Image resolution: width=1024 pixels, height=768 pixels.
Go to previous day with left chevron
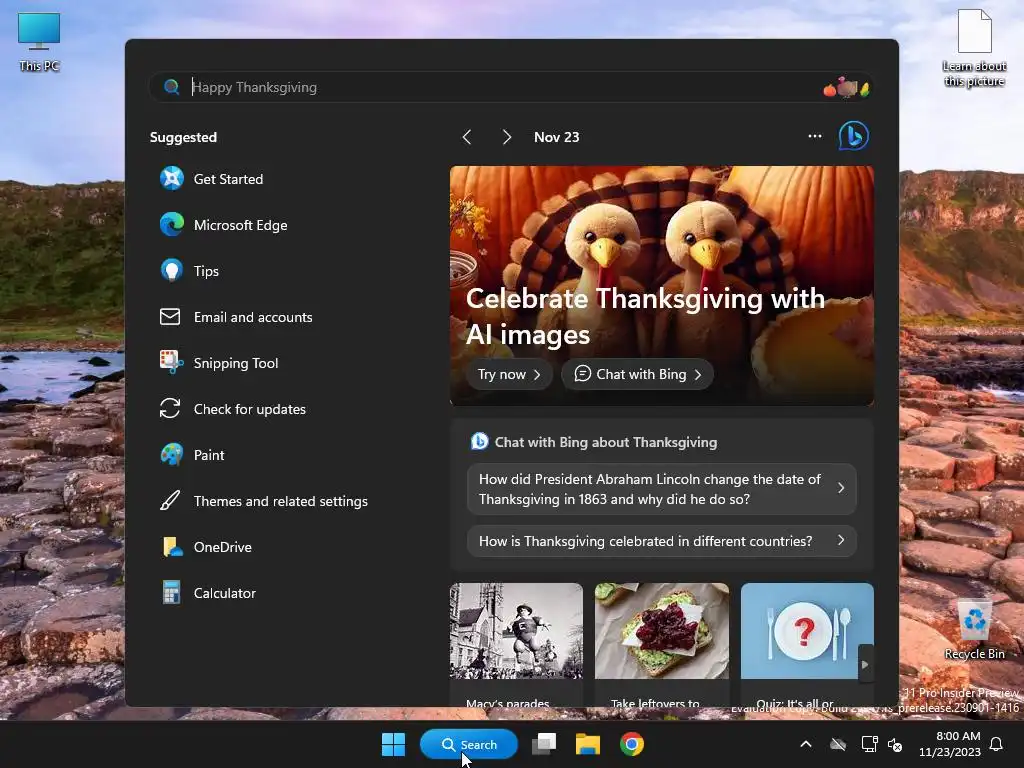tap(466, 137)
